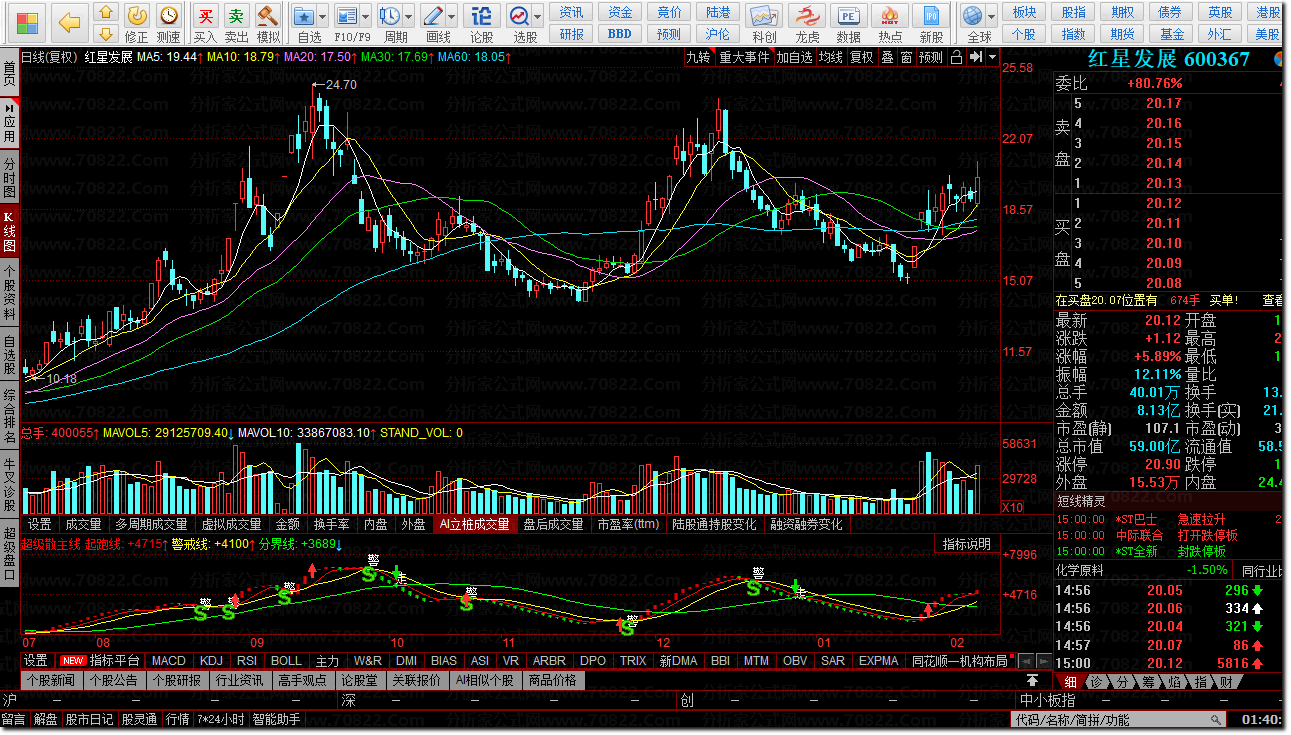This screenshot has height=735, width=1291.
Task: Click the 设置 settings button under volume chart
Action: (x=40, y=524)
